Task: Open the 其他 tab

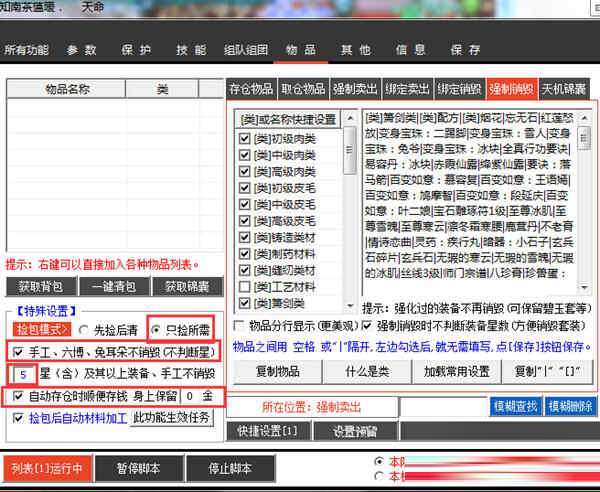Action: coord(355,50)
